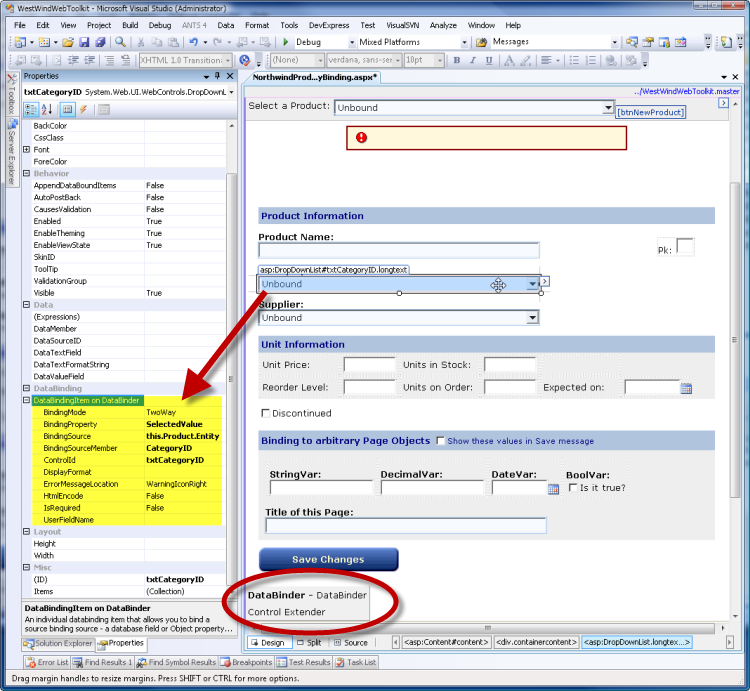750x691 pixels.
Task: Start debugging with the green play icon
Action: 285,43
